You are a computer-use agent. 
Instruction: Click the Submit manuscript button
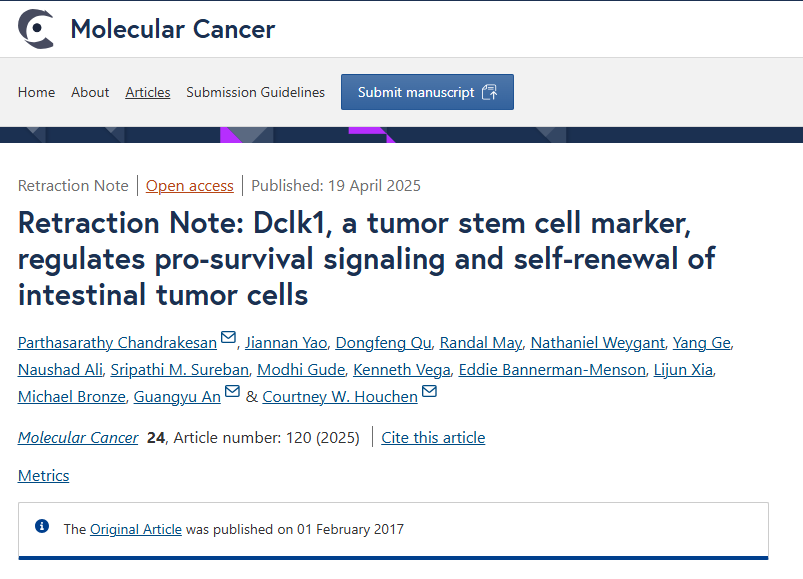tap(428, 92)
